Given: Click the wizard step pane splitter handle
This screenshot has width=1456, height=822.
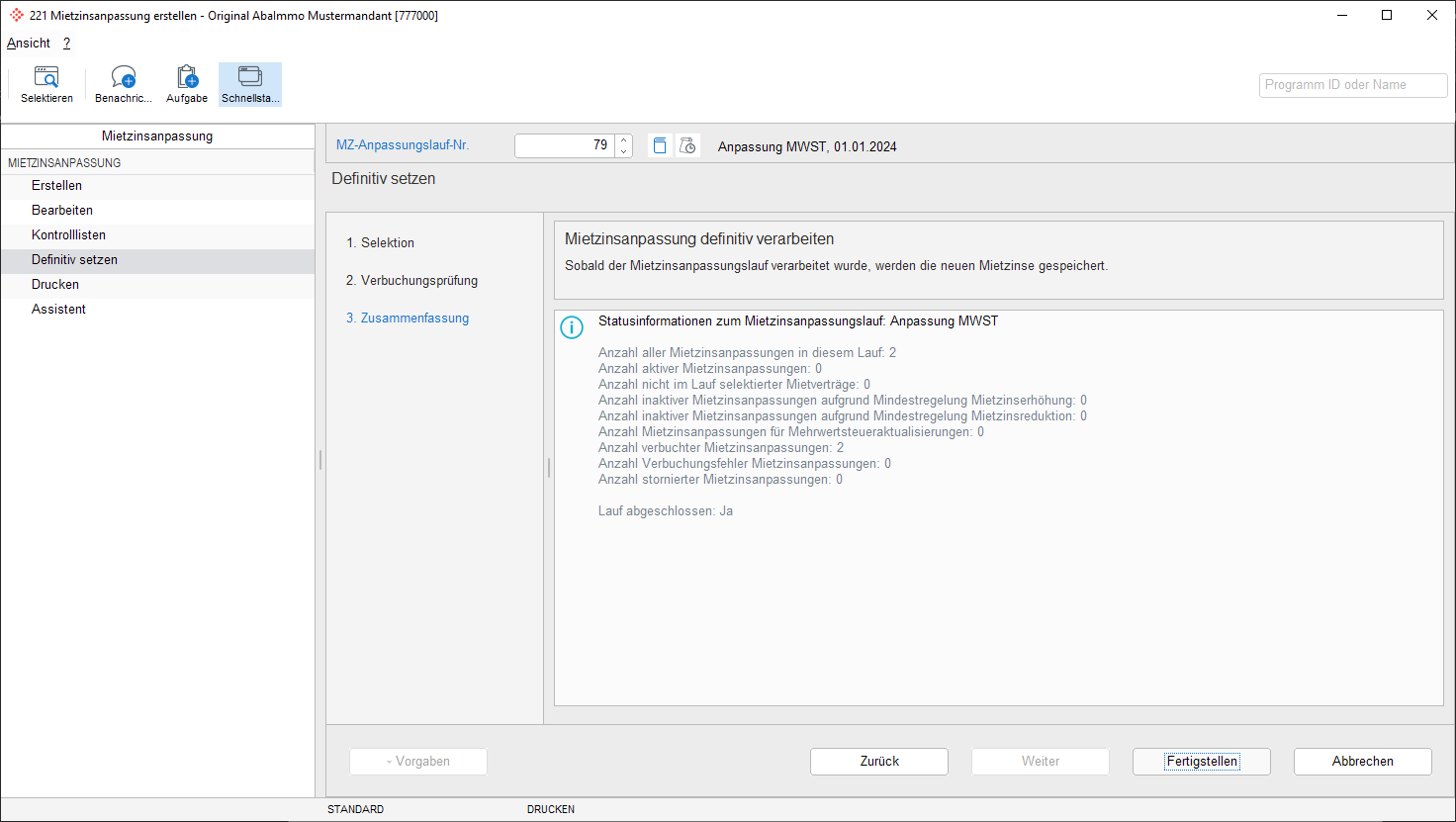Looking at the screenshot, I should point(548,468).
